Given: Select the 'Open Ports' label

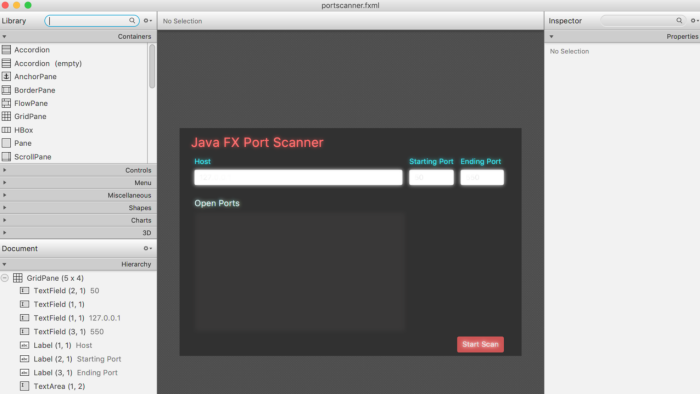Looking at the screenshot, I should point(217,203).
